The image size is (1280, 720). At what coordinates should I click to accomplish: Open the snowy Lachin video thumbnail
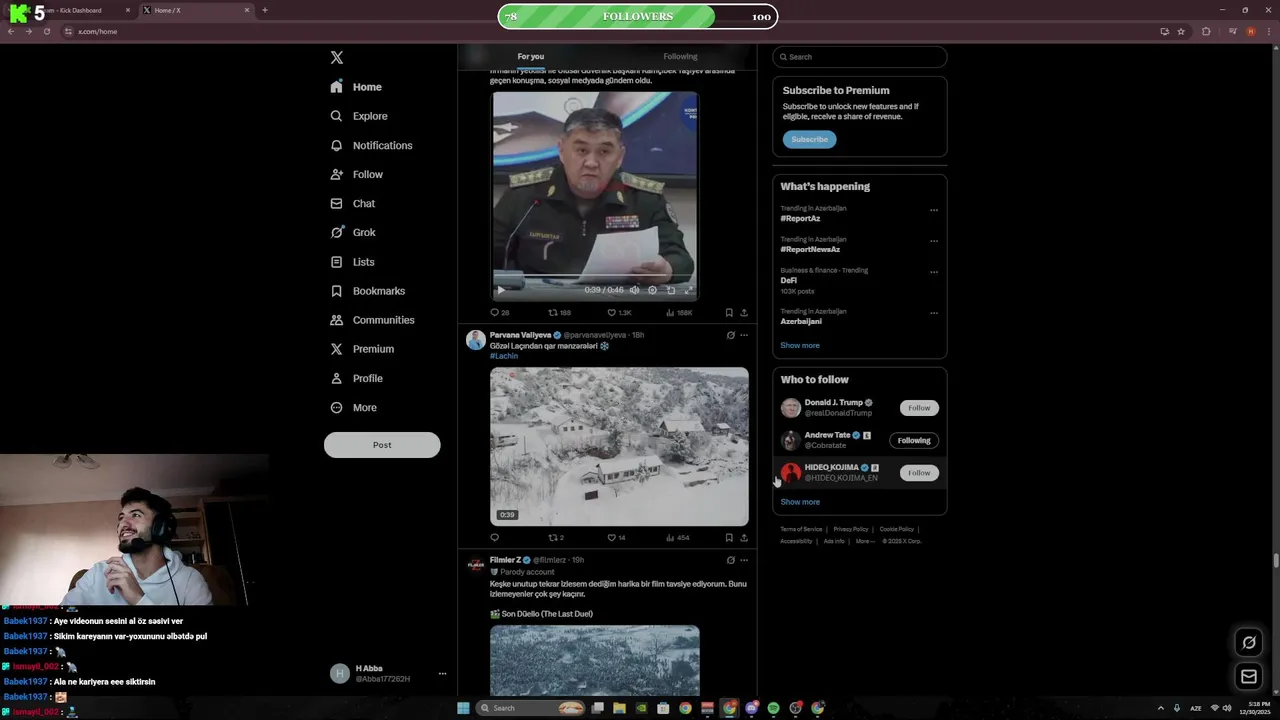click(x=619, y=446)
